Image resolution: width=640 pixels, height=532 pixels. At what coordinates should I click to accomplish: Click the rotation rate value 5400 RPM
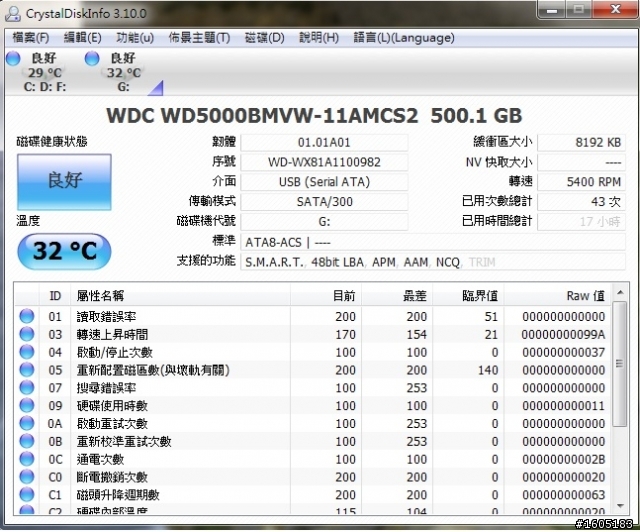tap(581, 182)
